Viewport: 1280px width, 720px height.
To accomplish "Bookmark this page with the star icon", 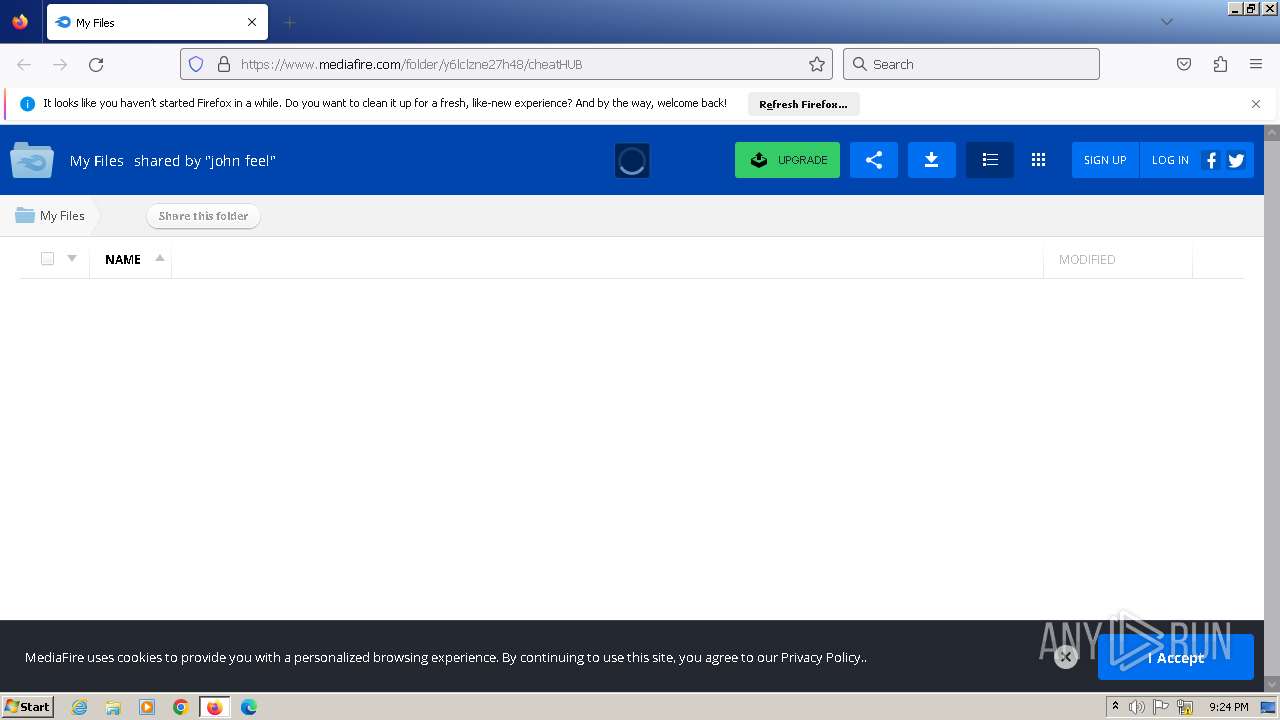I will [817, 64].
